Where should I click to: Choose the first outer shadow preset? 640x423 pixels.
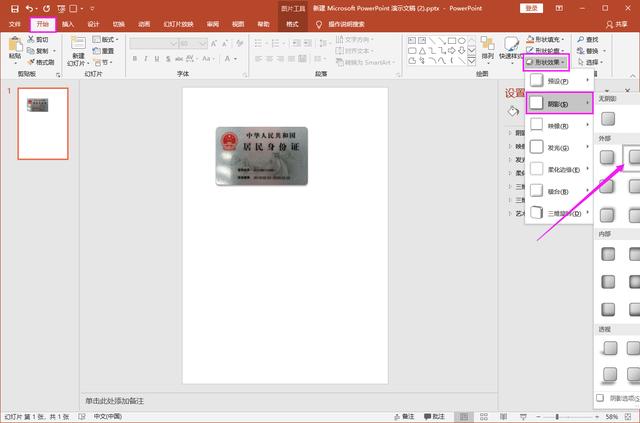click(608, 157)
